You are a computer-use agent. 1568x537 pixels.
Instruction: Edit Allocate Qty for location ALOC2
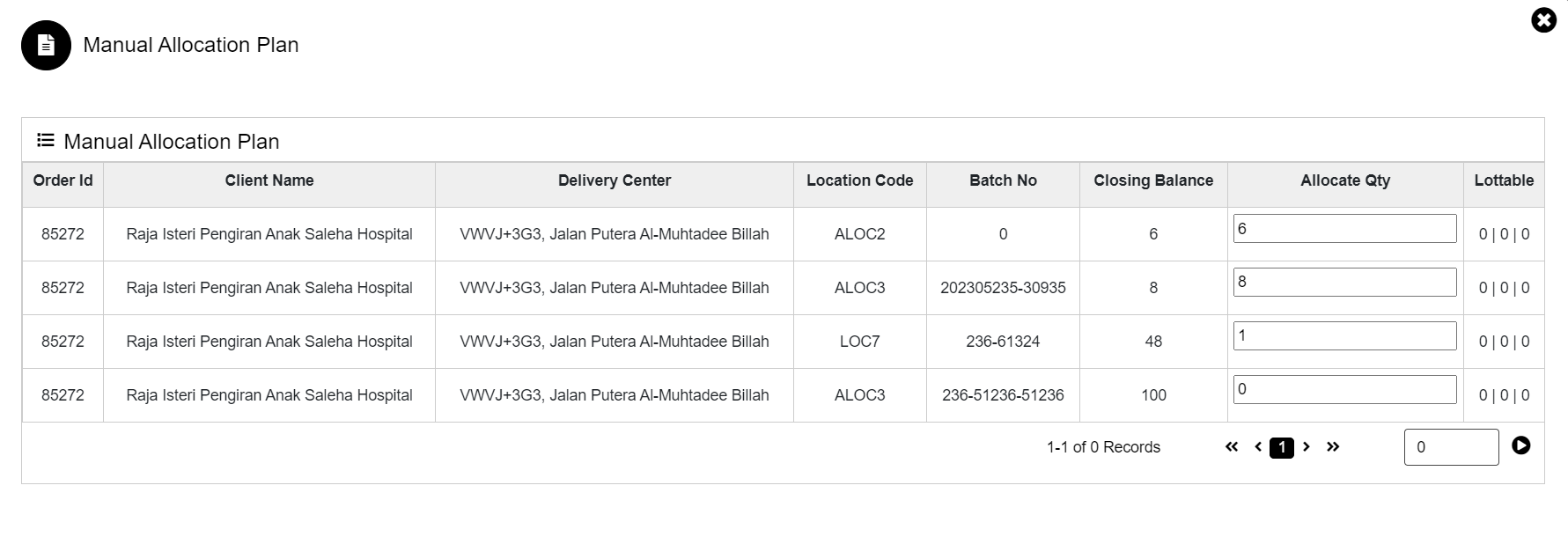(1344, 229)
